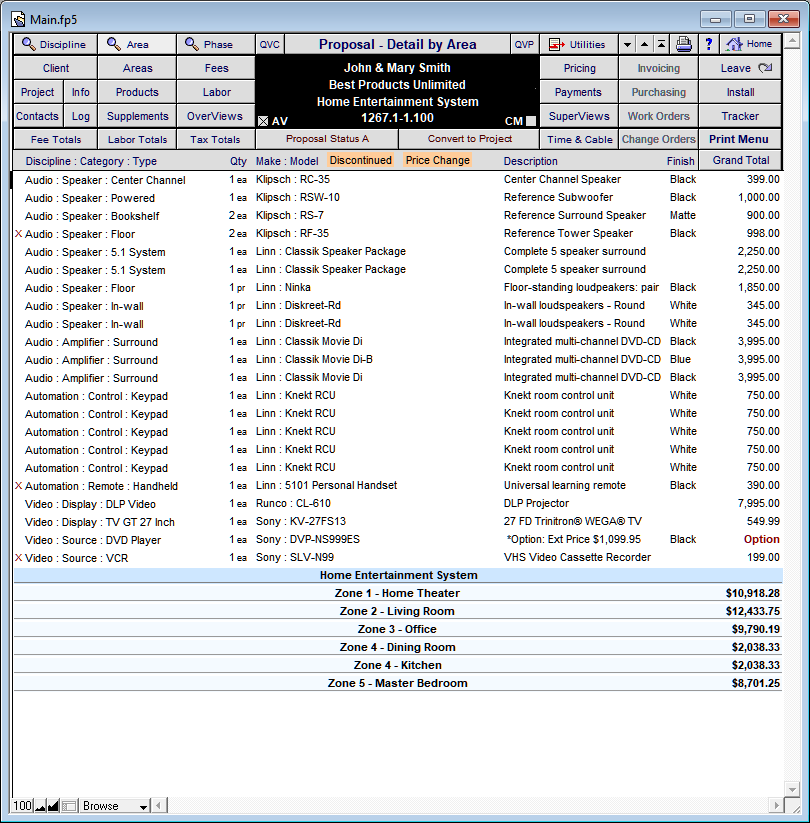Click the up-arrow button beside Utilities
The image size is (810, 823).
pos(644,45)
